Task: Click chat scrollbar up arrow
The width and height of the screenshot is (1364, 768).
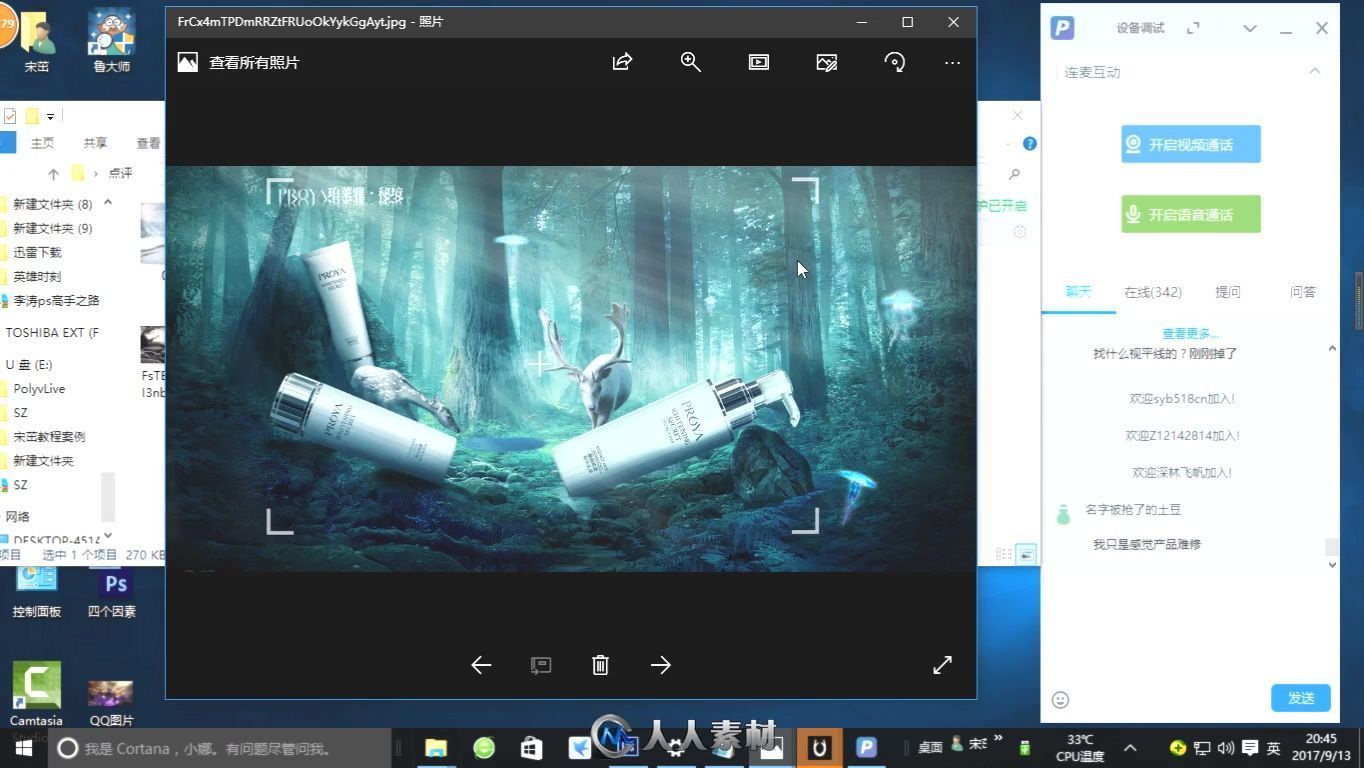Action: [1332, 348]
